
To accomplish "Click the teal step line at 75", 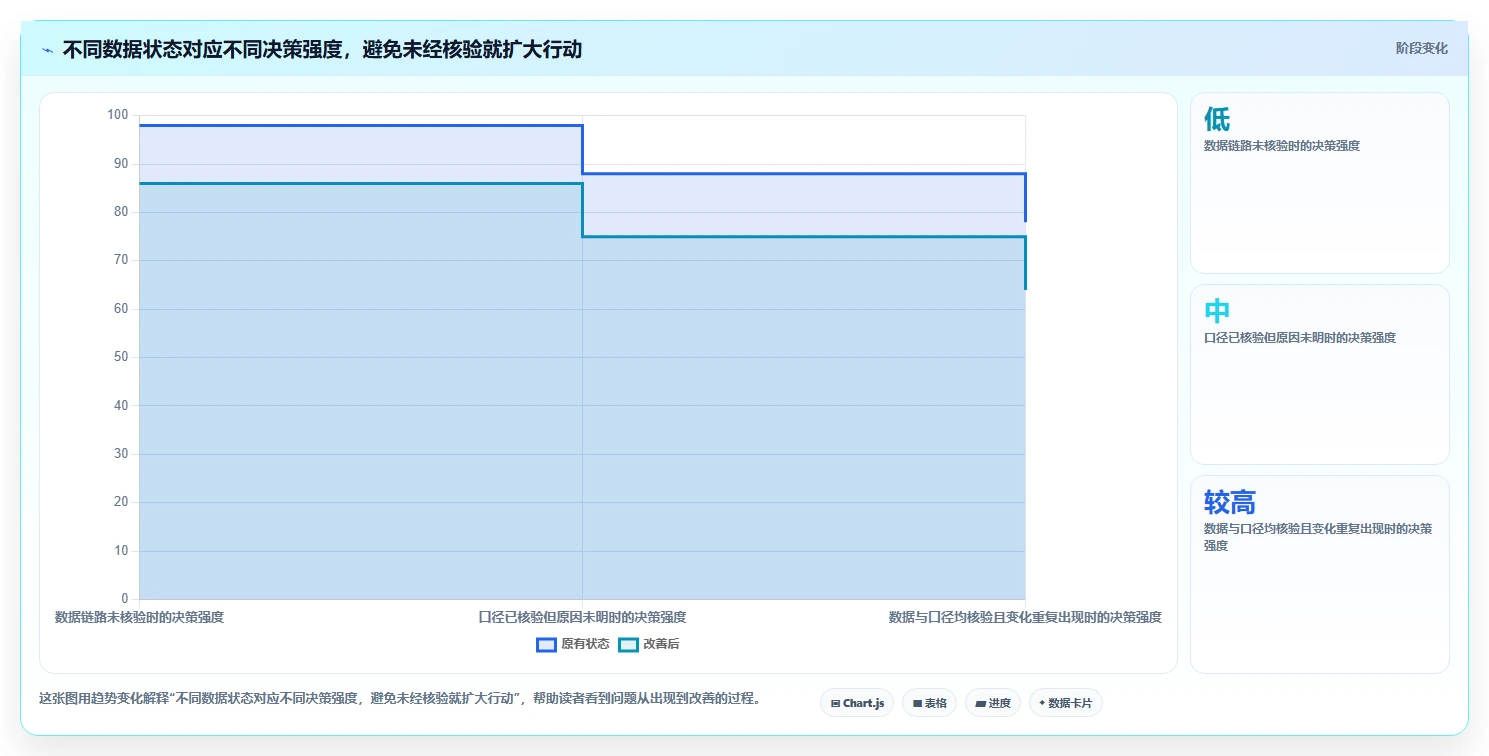I will click(x=804, y=237).
